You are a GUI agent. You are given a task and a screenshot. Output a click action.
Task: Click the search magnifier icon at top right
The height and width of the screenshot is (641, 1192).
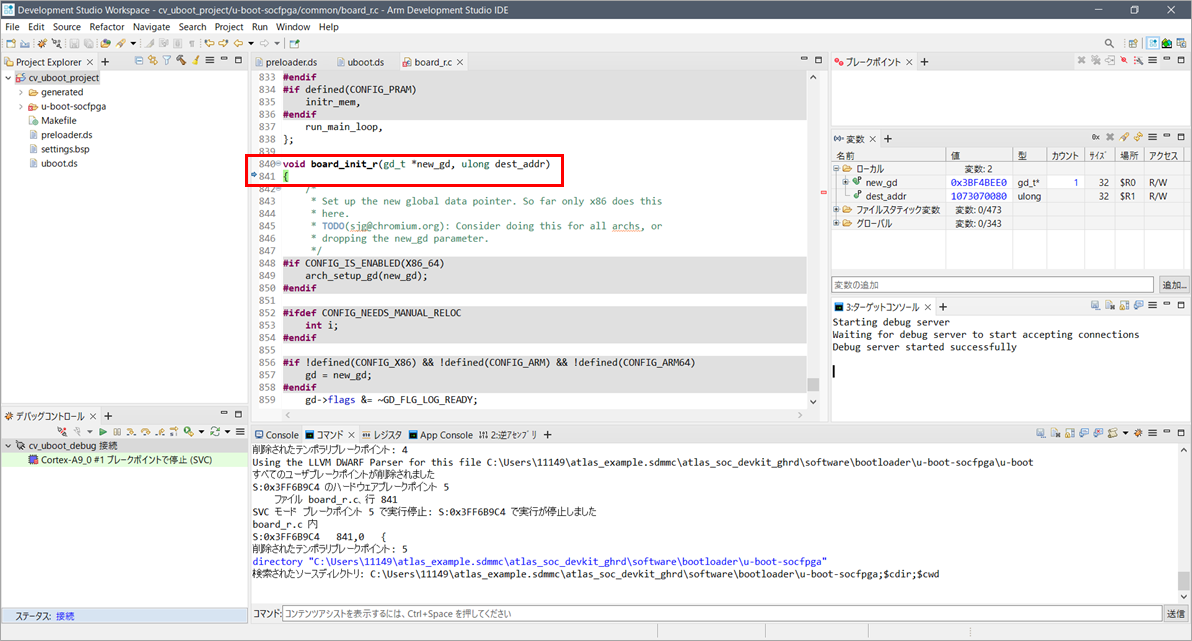(1109, 43)
